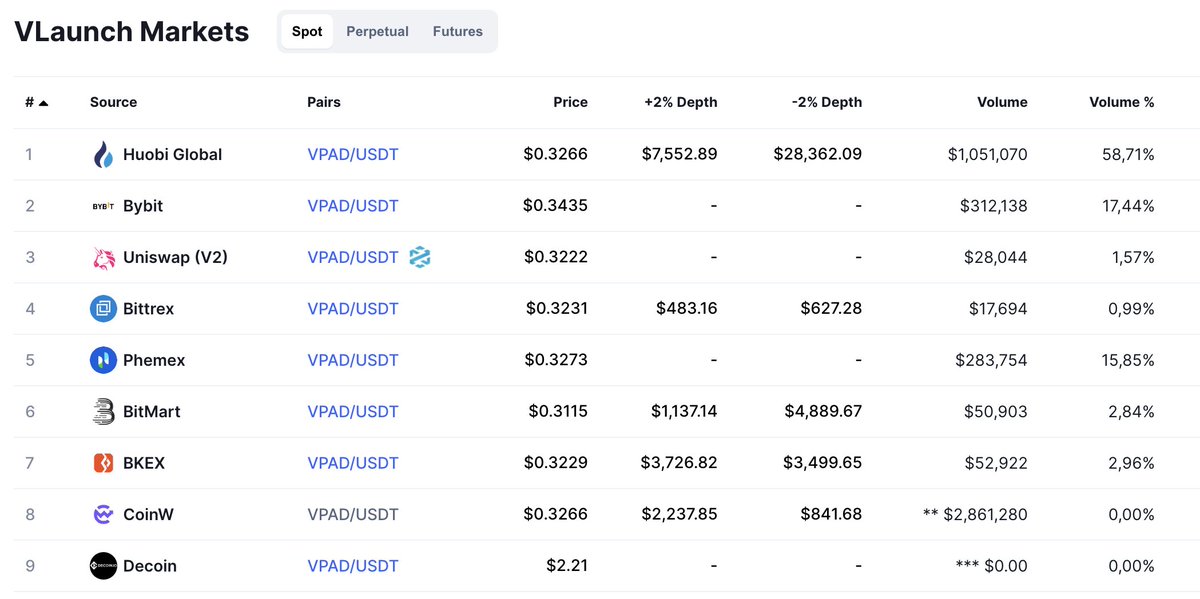Image resolution: width=1200 pixels, height=599 pixels.
Task: Click the badge icon beside Uniswap's VPAD/USDT pair
Action: click(x=420, y=257)
